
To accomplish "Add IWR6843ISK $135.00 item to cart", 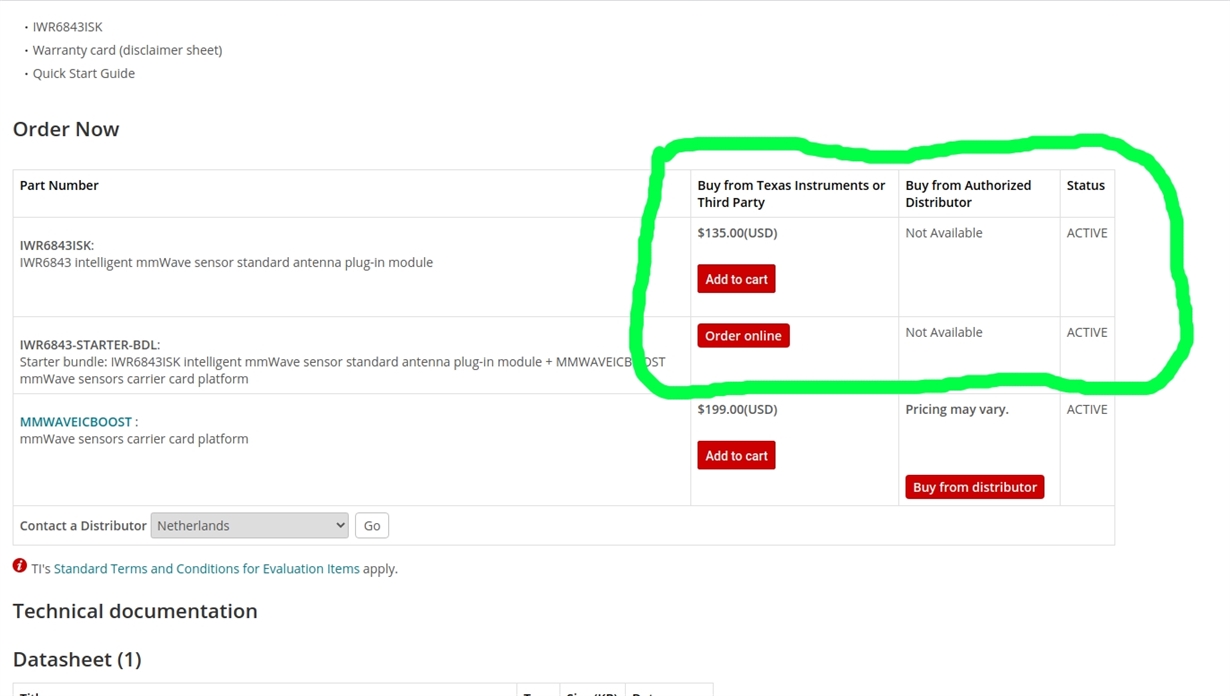I will pos(736,279).
